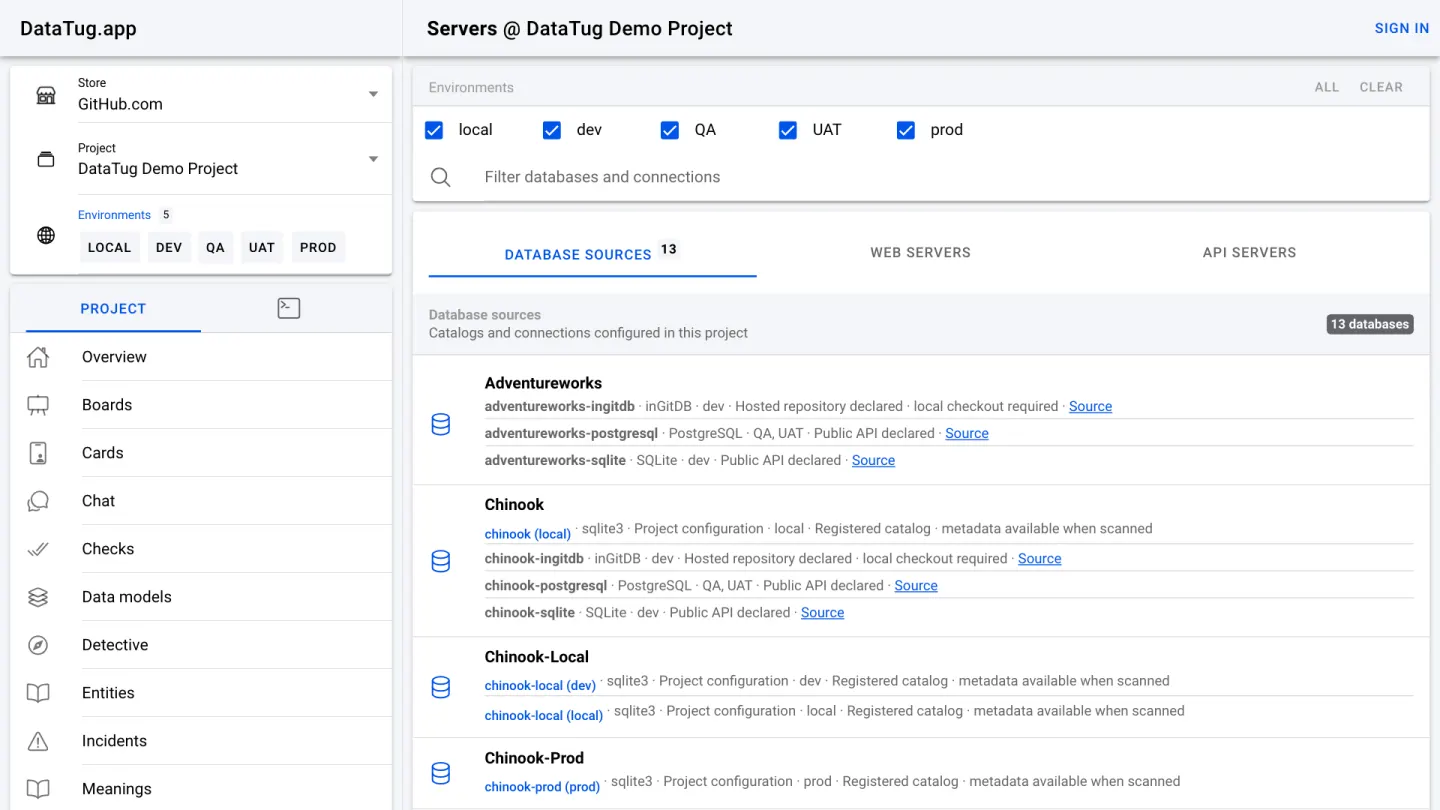Click the Entities book icon
Viewport: 1440px width, 810px height.
pos(38,693)
